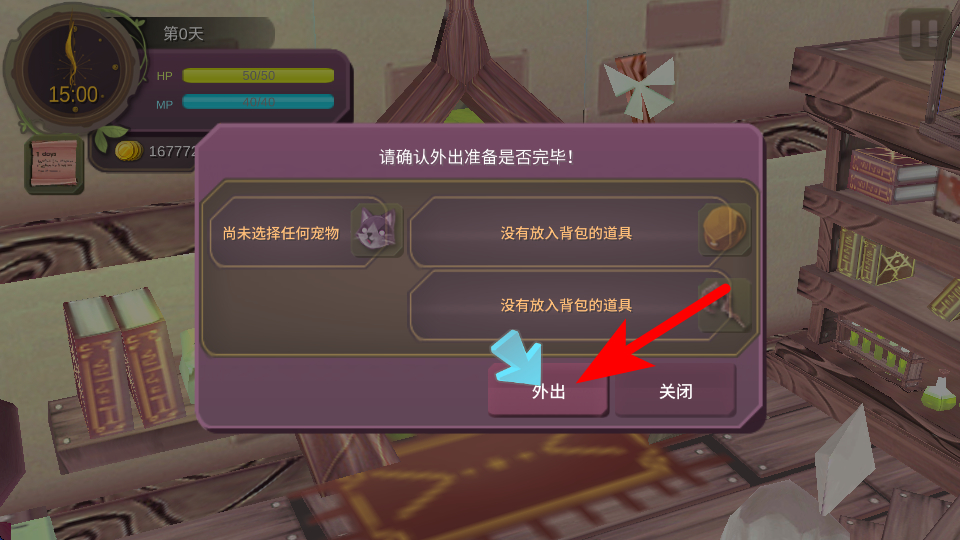960x540 pixels.
Task: Click the 关闭 close button
Action: pyautogui.click(x=675, y=391)
